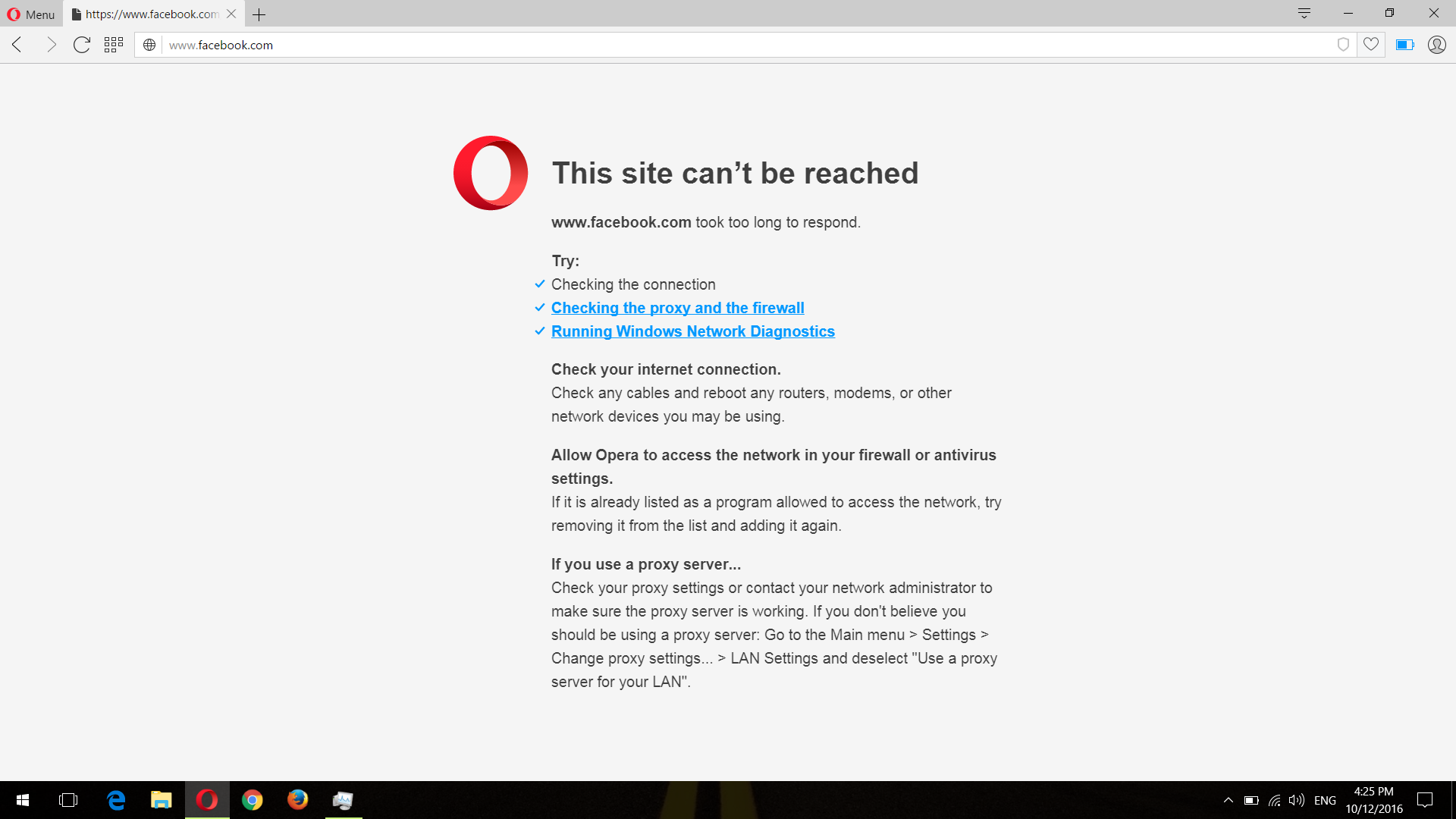The image size is (1456, 819).
Task: Click 'Checking the connection' text
Action: 633,284
